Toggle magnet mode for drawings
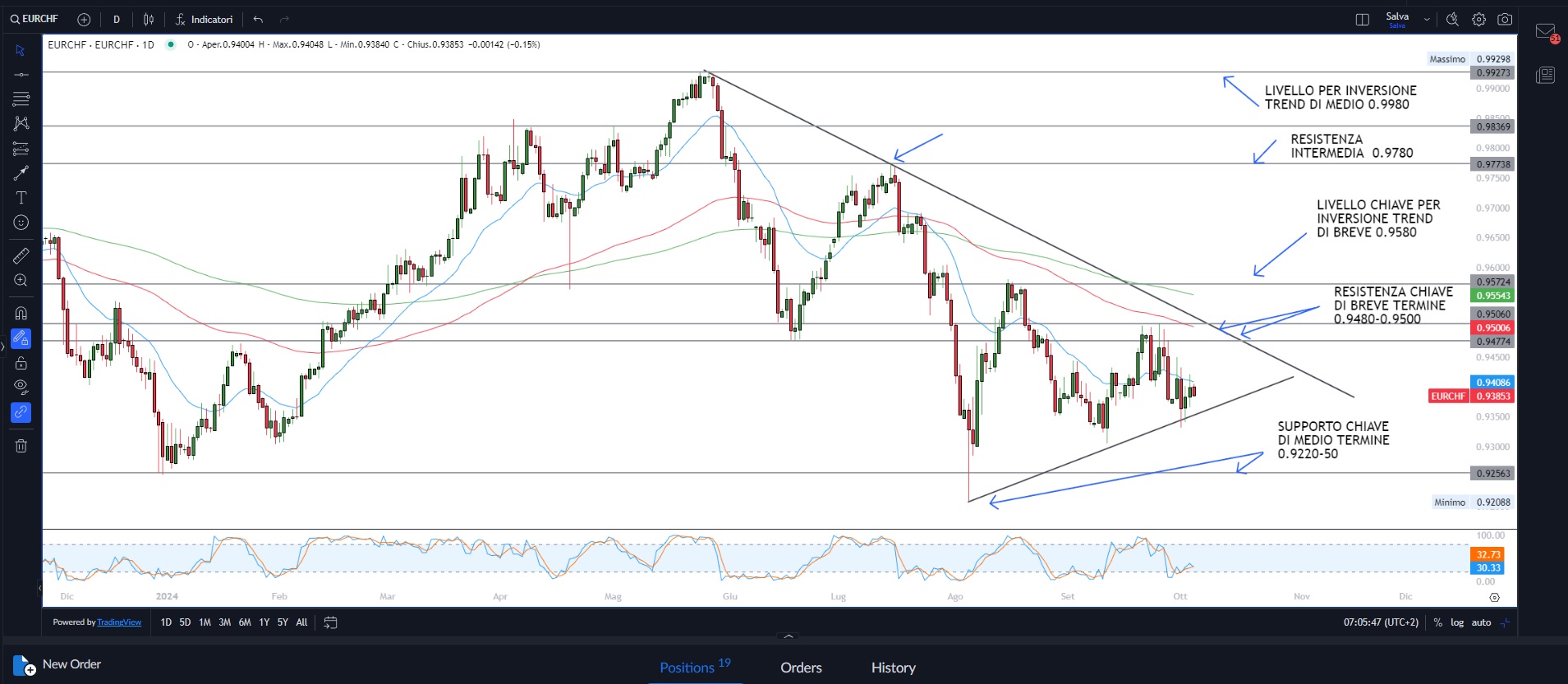Viewport: 1568px width, 684px height. pyautogui.click(x=21, y=313)
